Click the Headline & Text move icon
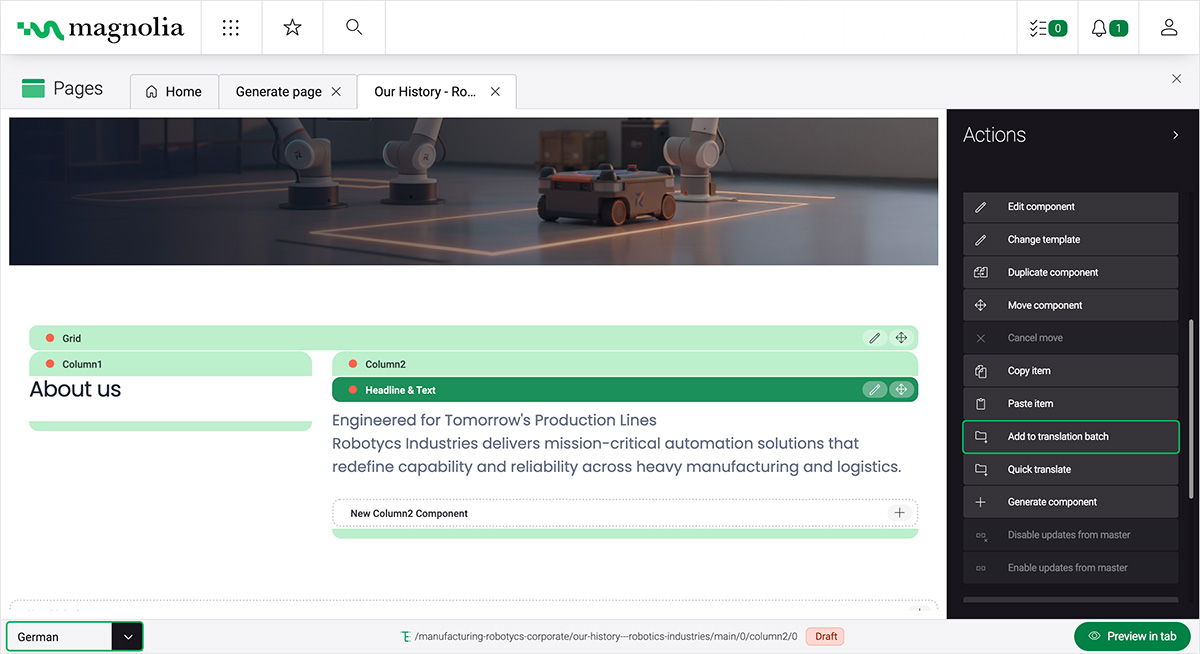The width and height of the screenshot is (1200, 654). coord(901,390)
